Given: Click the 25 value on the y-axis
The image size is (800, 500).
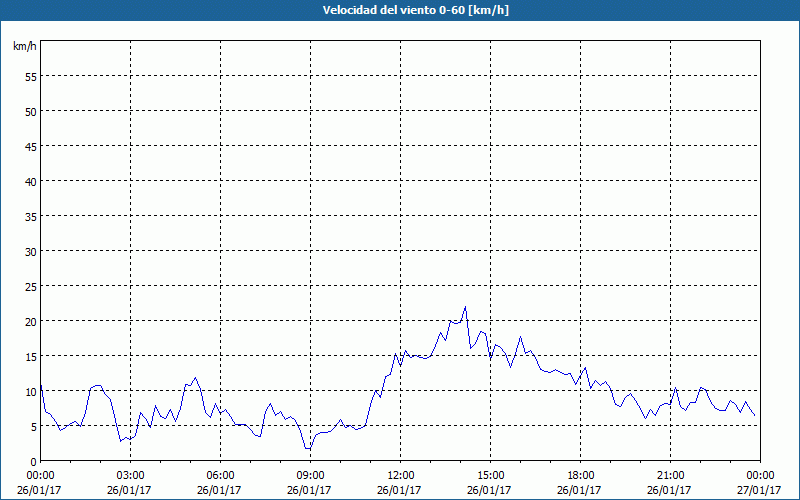Looking at the screenshot, I should pyautogui.click(x=31, y=287).
